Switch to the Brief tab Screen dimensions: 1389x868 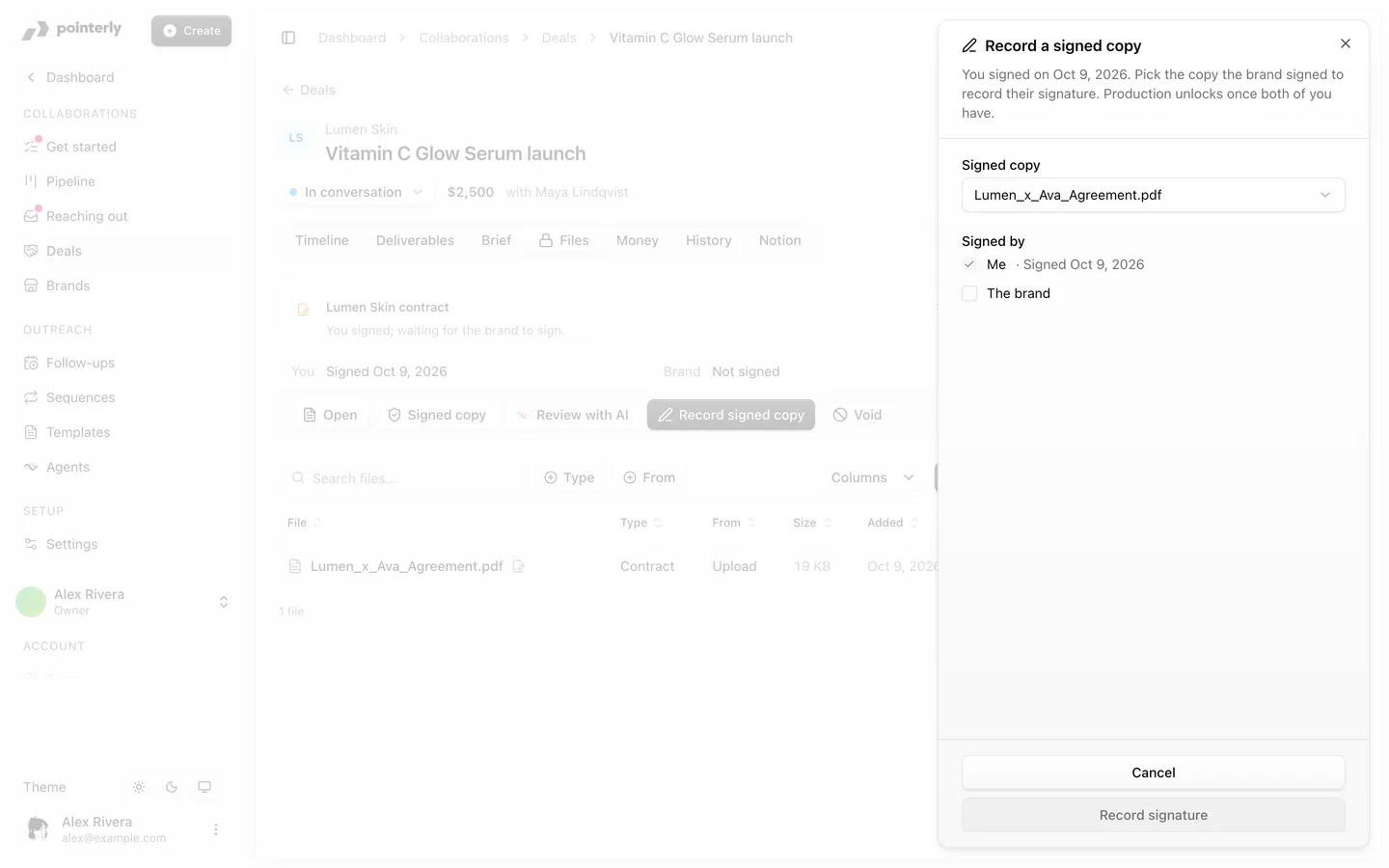(496, 240)
